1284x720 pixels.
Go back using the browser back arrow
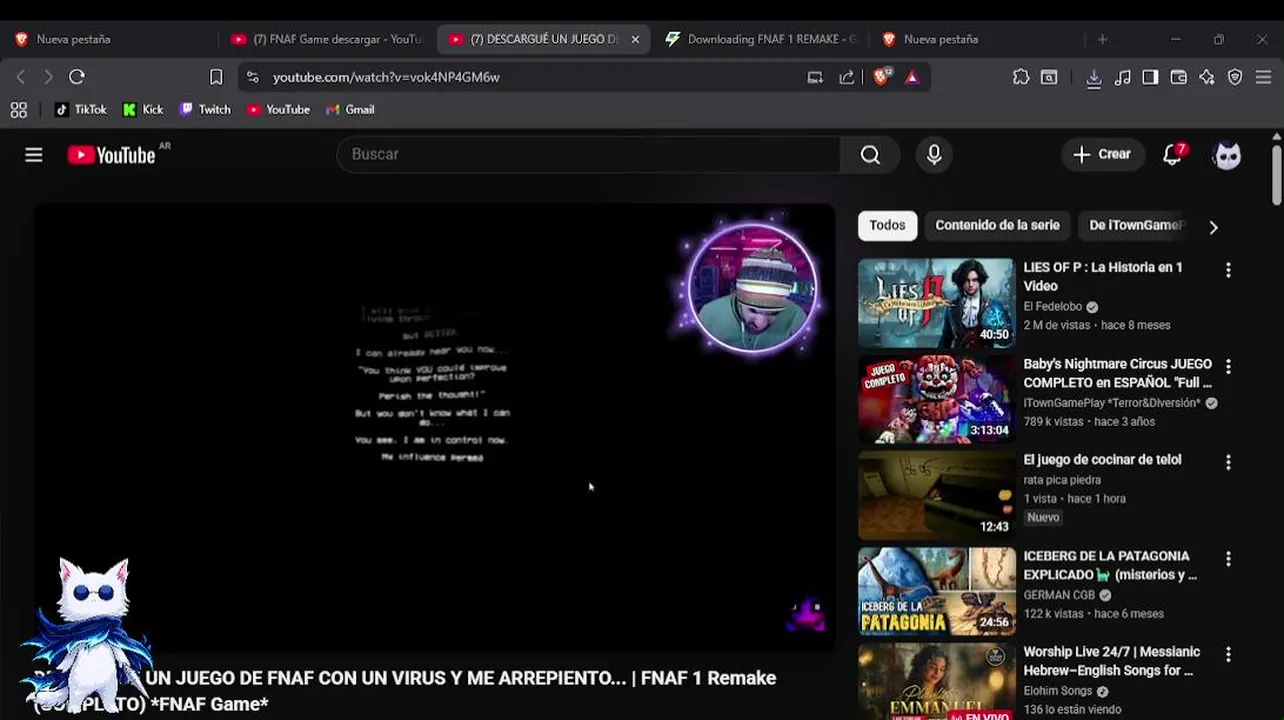point(21,77)
